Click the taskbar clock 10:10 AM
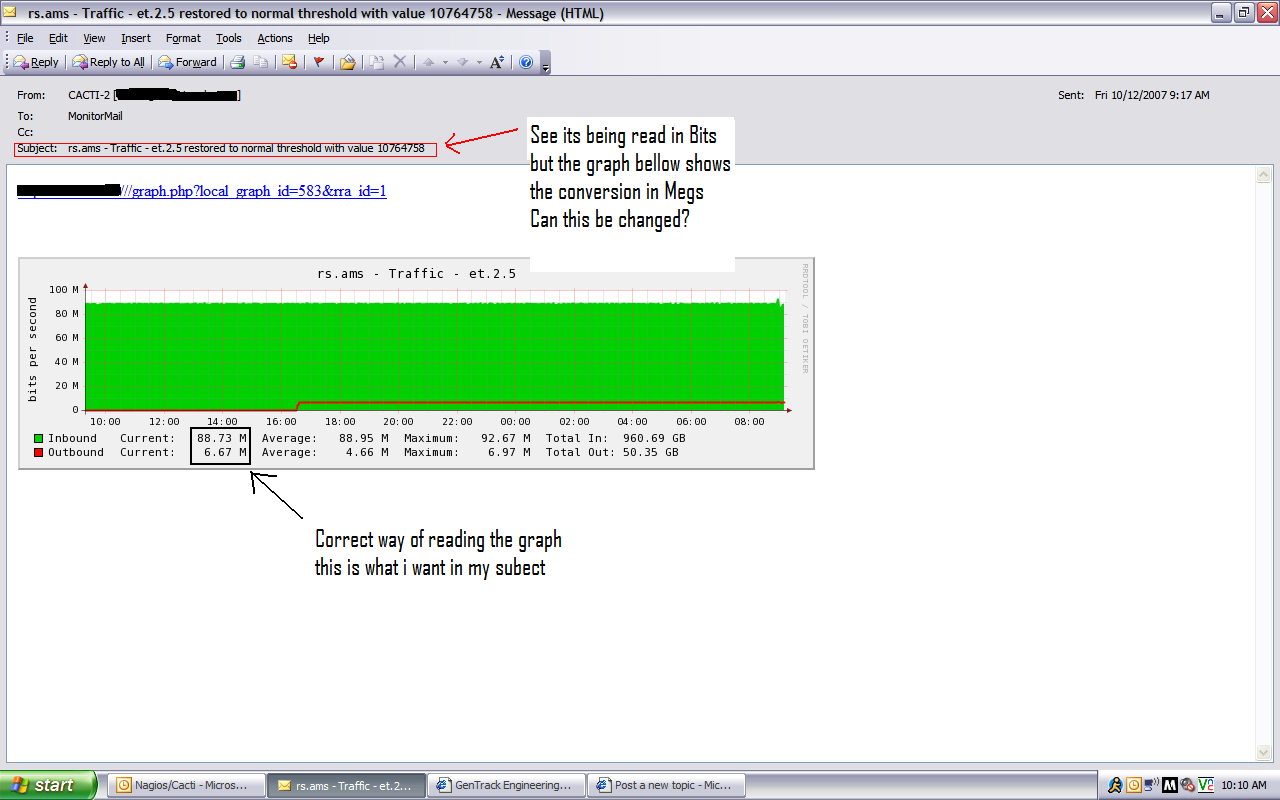Viewport: 1280px width, 800px height. point(1245,785)
